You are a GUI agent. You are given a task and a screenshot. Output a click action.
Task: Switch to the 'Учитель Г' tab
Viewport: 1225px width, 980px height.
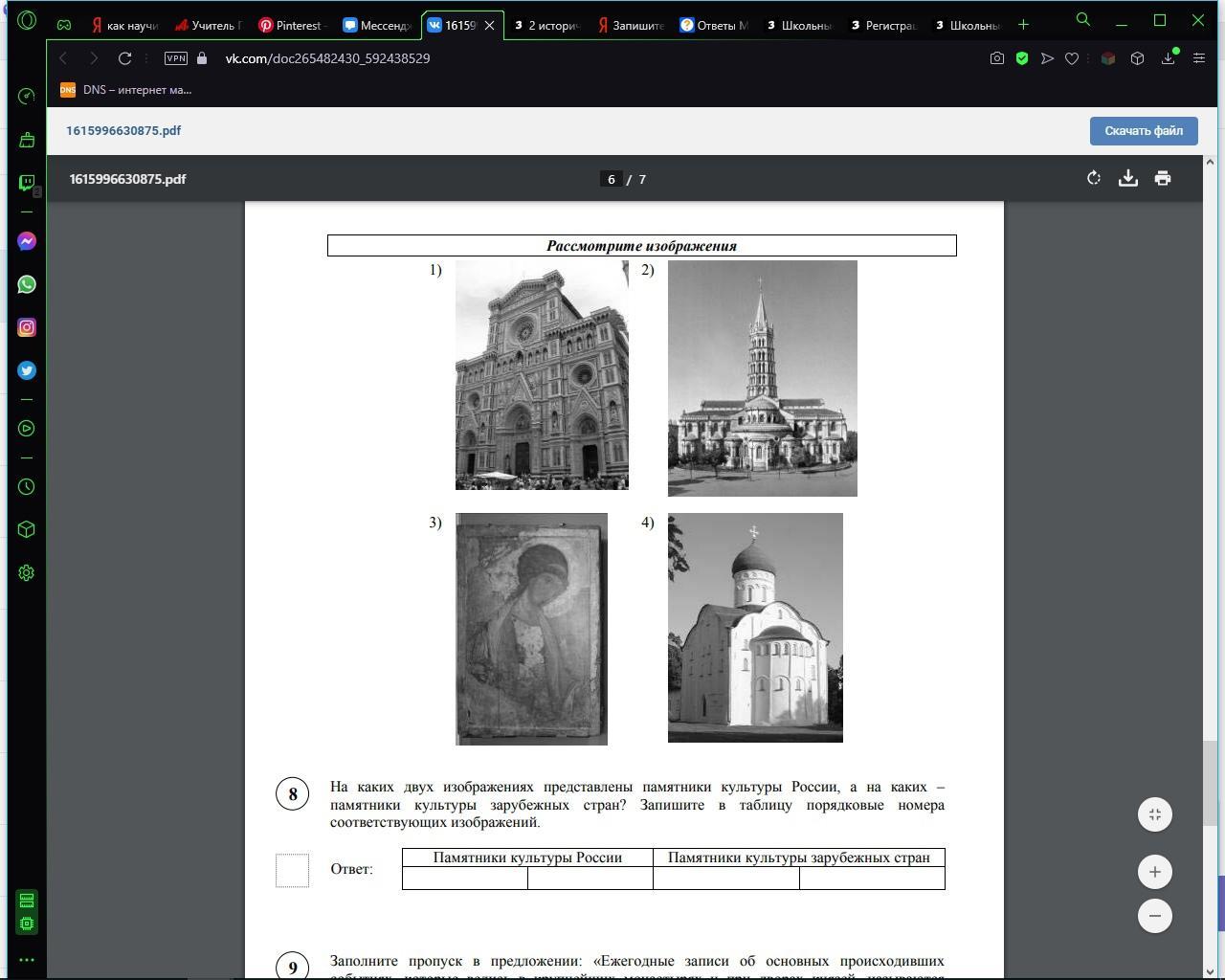tap(209, 25)
